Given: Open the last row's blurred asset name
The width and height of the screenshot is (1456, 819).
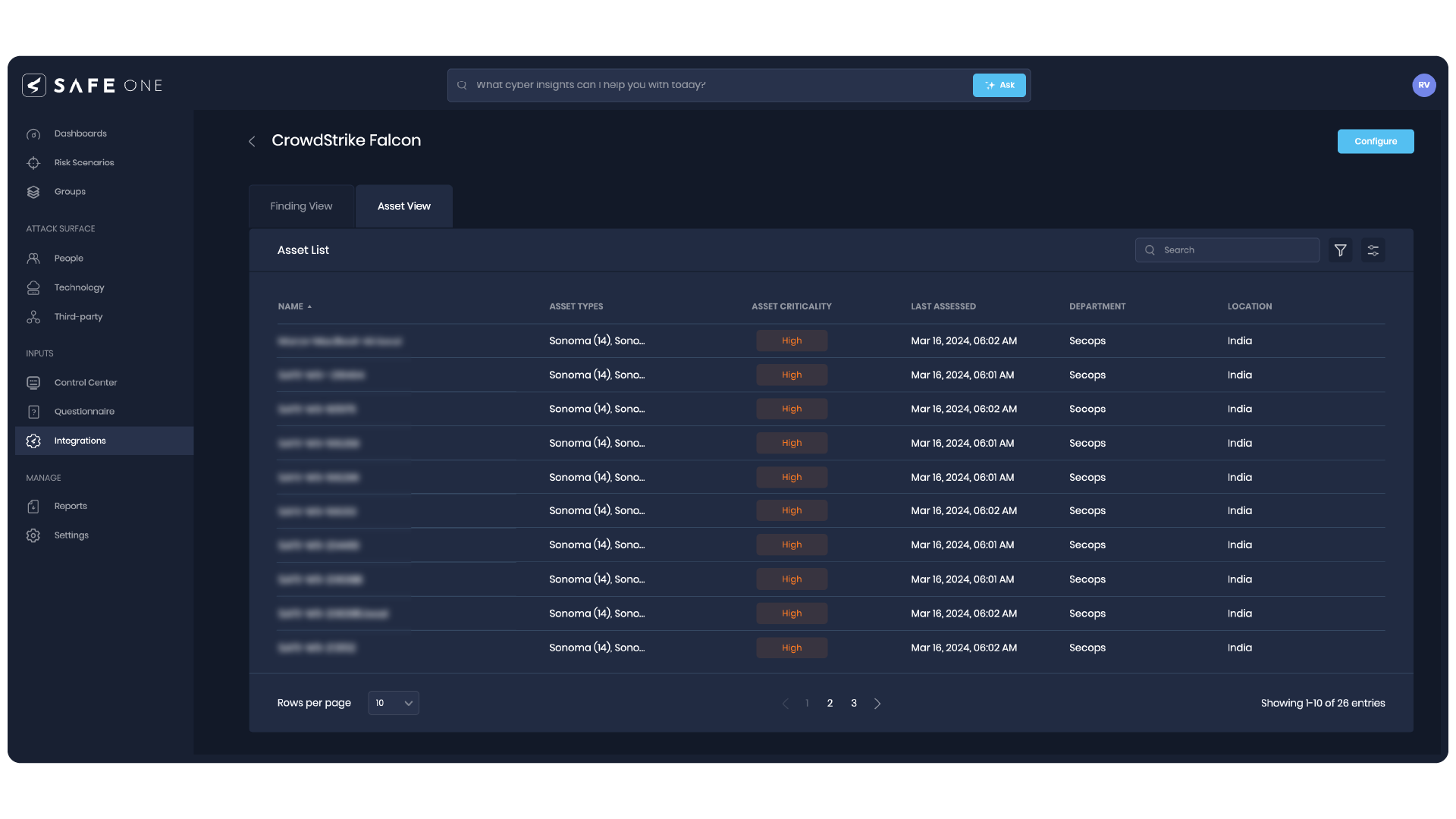Looking at the screenshot, I should tap(316, 648).
